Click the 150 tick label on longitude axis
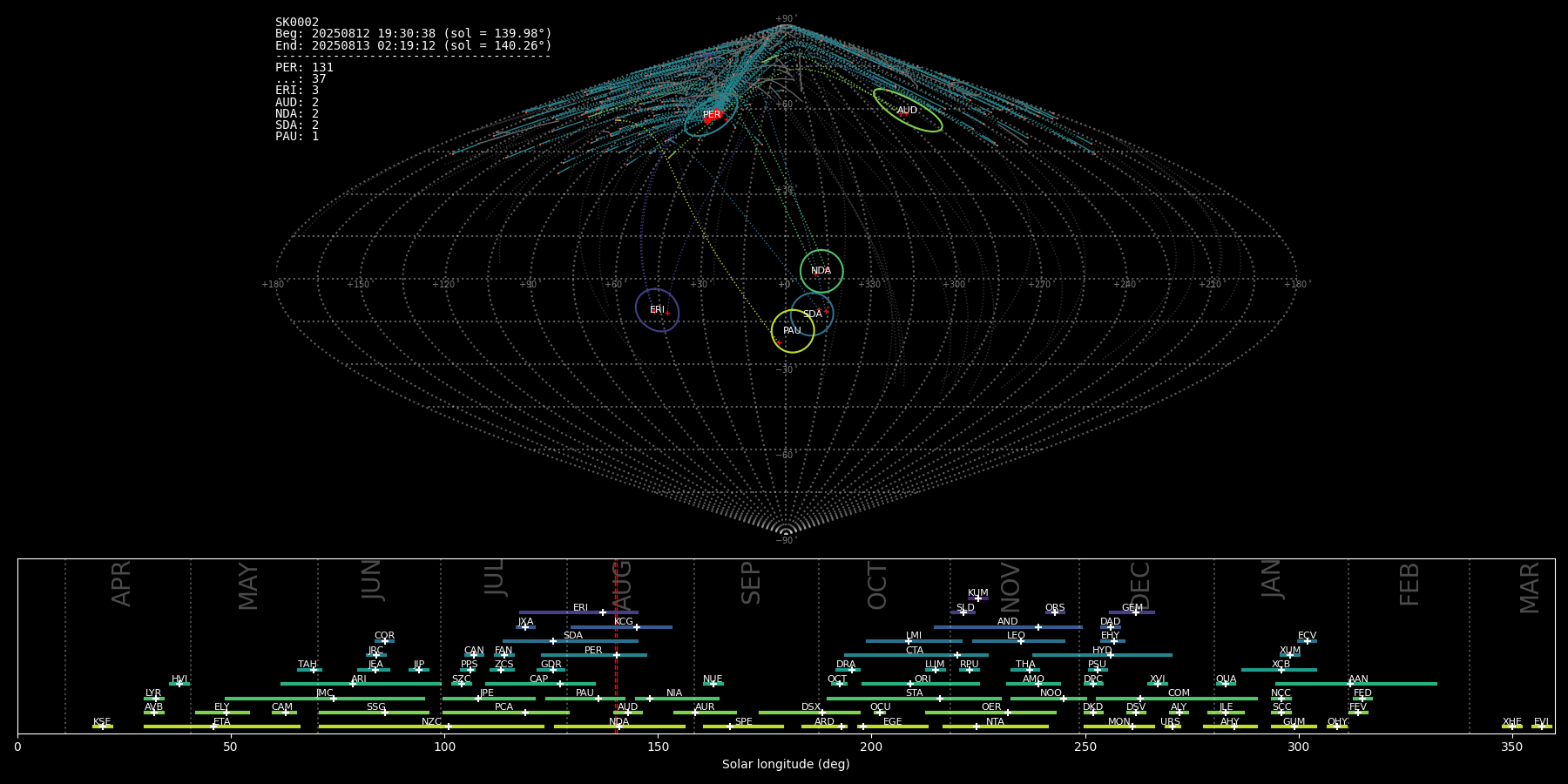The image size is (1568, 784). [658, 747]
